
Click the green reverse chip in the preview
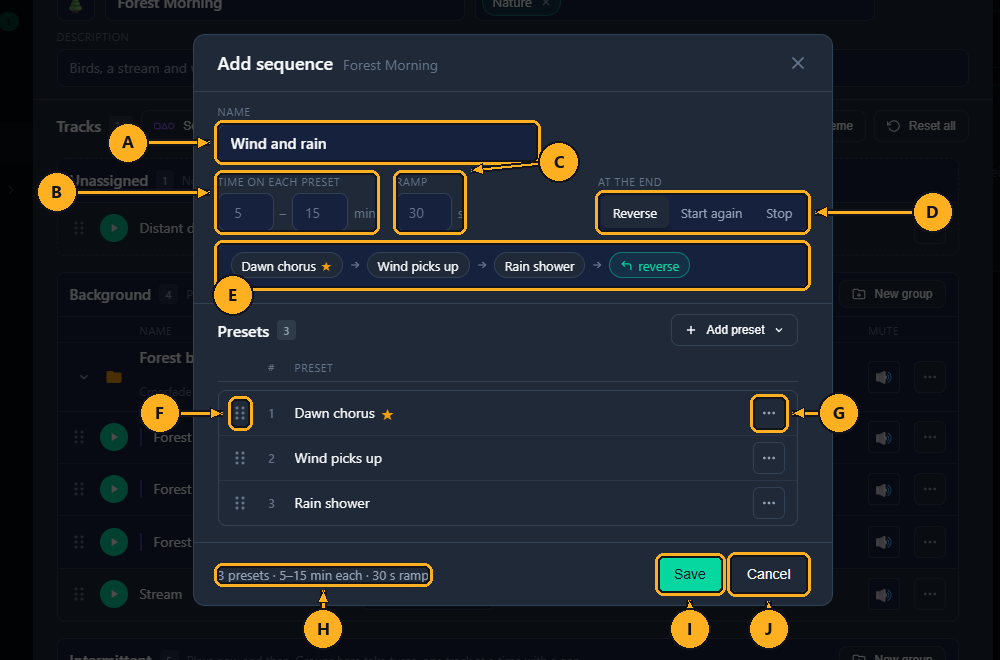(649, 266)
